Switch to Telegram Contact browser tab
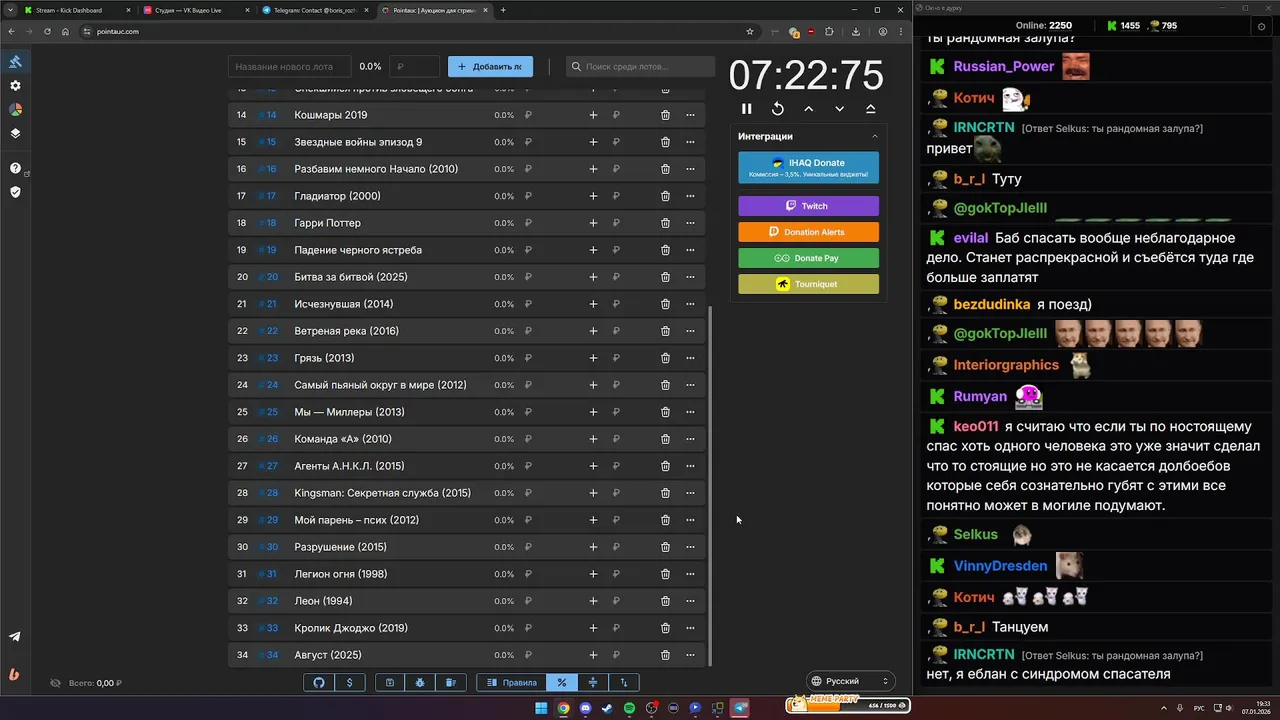The image size is (1280, 720). point(315,10)
